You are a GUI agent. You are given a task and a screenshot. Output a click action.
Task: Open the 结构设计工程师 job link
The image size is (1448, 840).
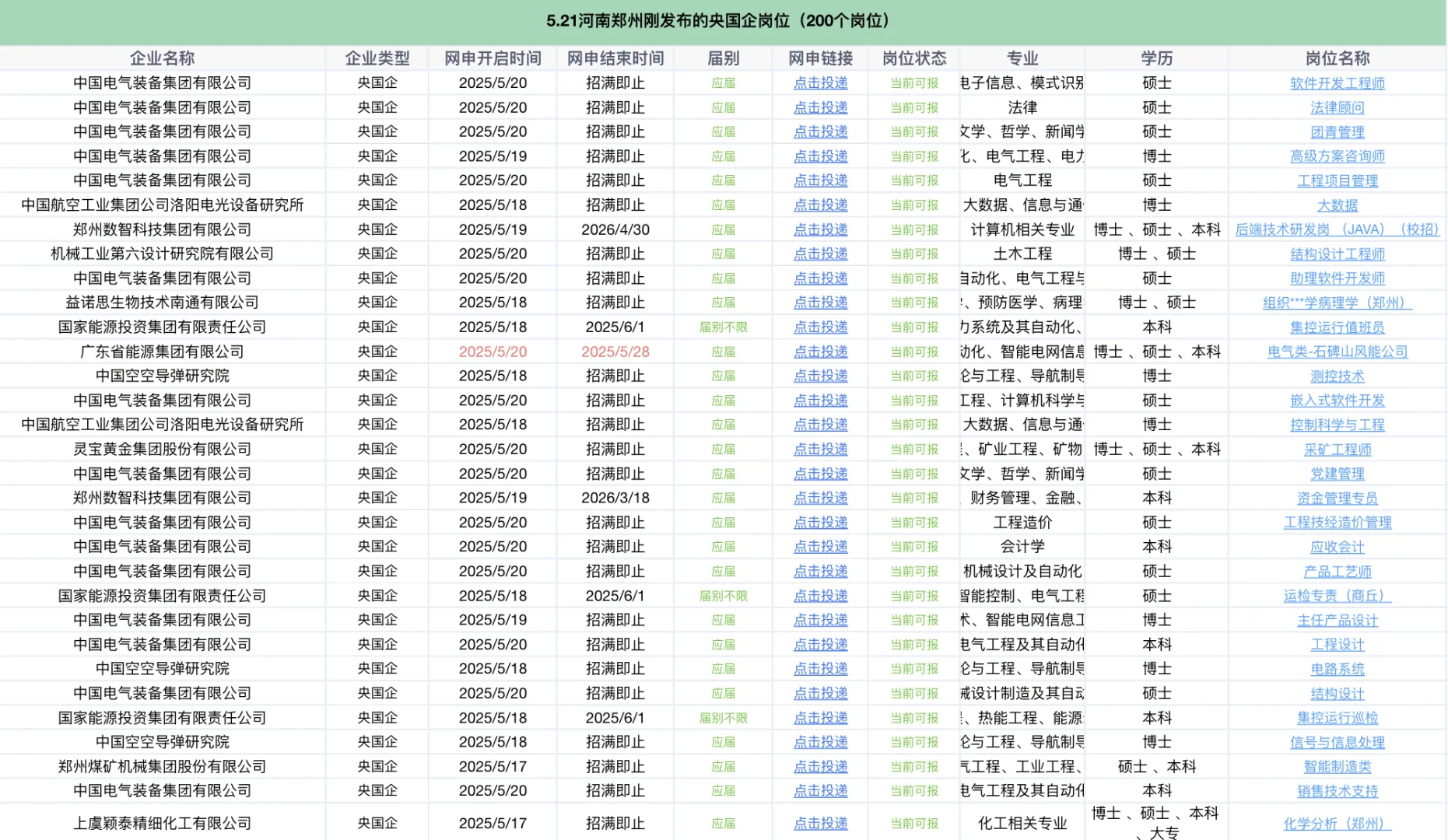click(x=1337, y=254)
